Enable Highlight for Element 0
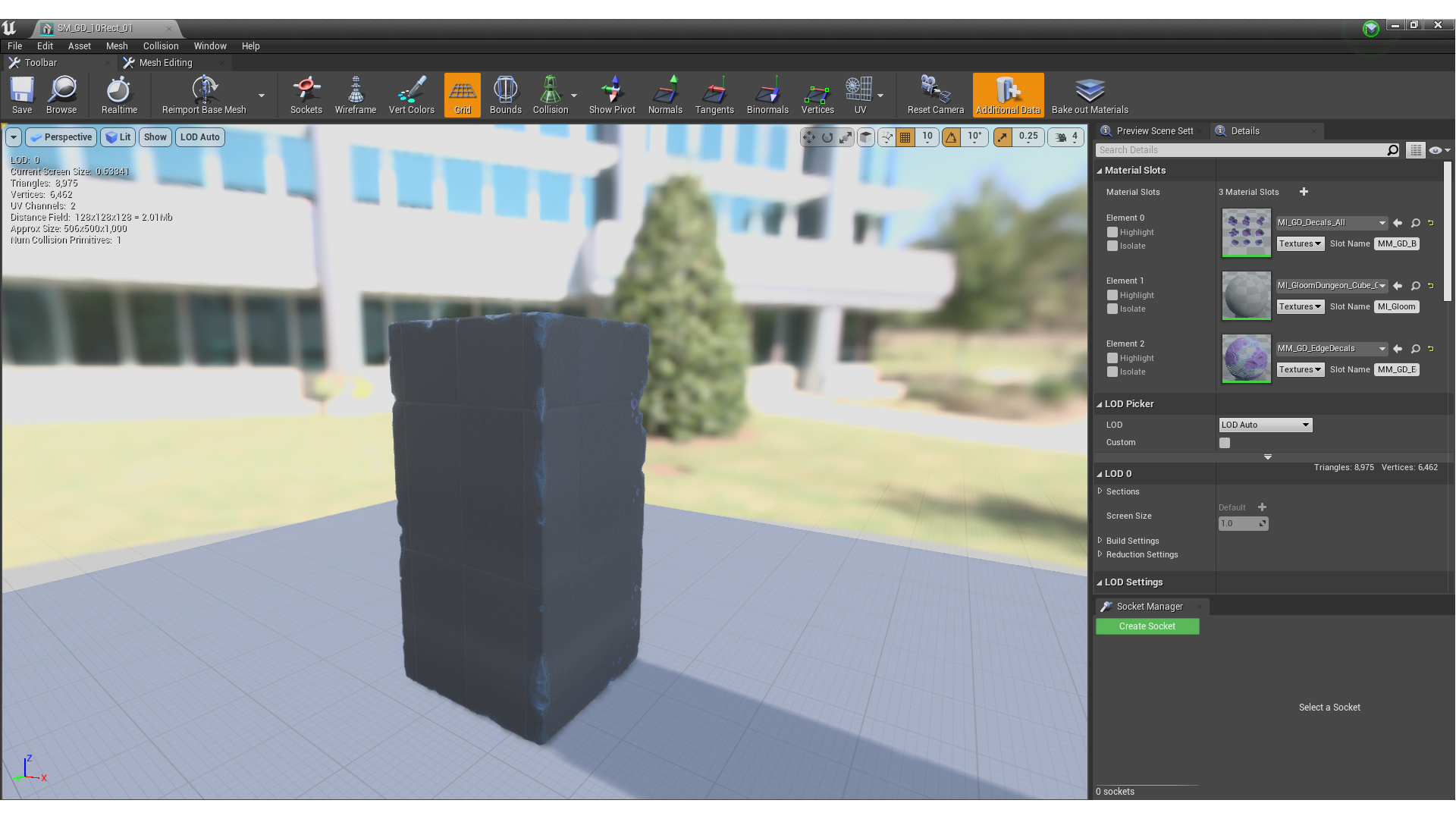 point(1112,233)
